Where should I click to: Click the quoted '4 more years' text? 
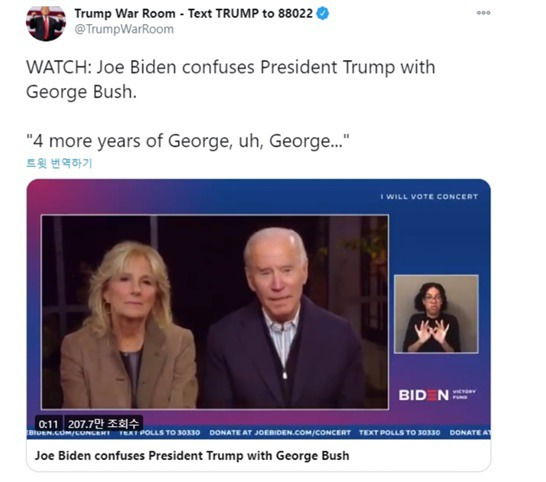click(188, 141)
